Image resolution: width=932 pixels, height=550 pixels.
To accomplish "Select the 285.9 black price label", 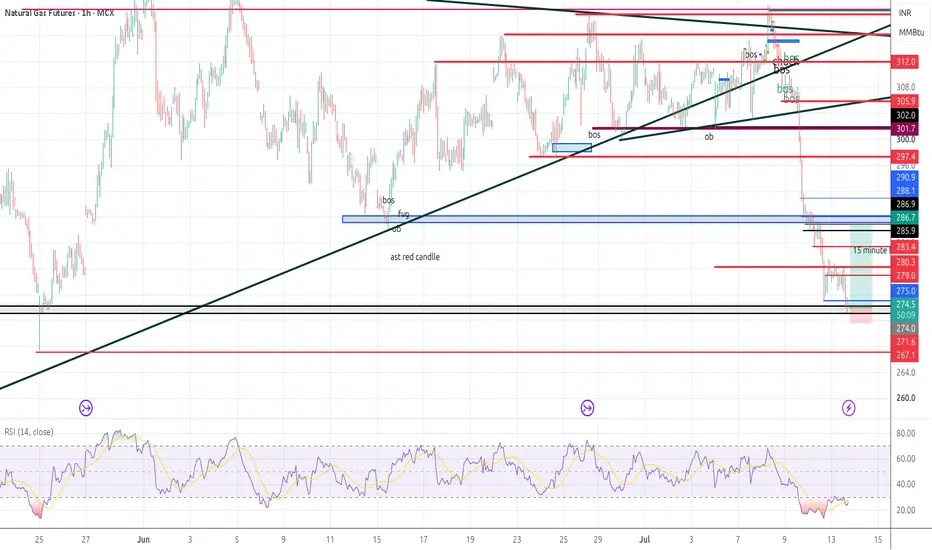I will pyautogui.click(x=905, y=231).
